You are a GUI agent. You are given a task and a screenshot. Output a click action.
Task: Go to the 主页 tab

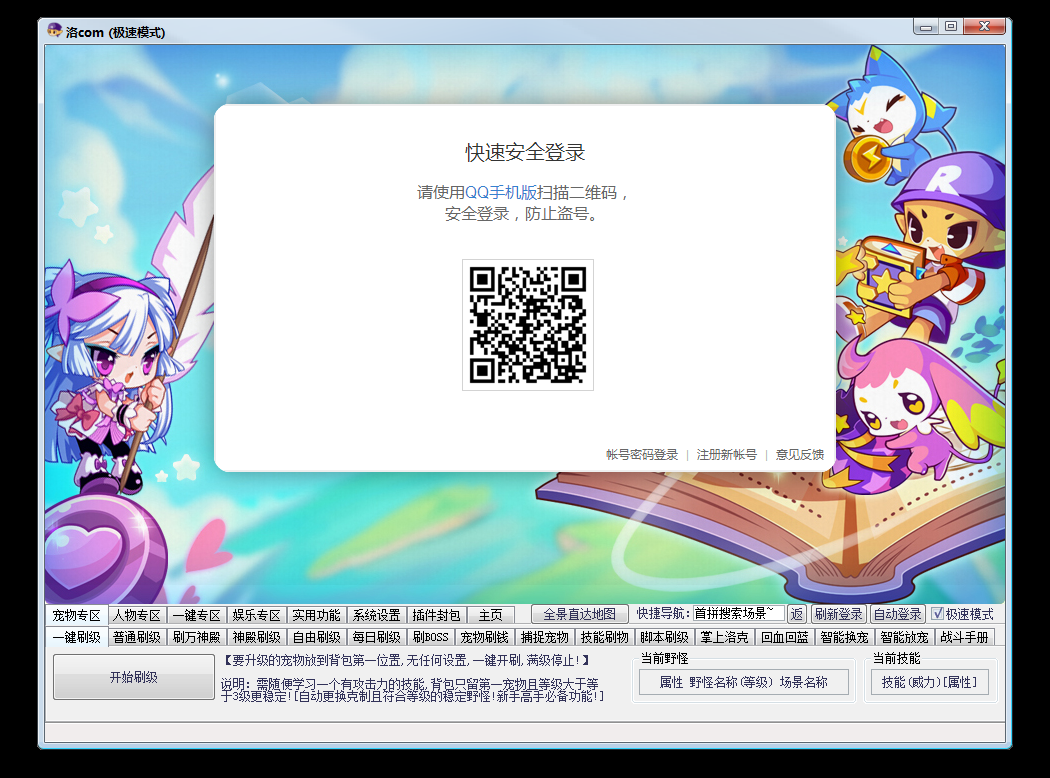point(490,615)
